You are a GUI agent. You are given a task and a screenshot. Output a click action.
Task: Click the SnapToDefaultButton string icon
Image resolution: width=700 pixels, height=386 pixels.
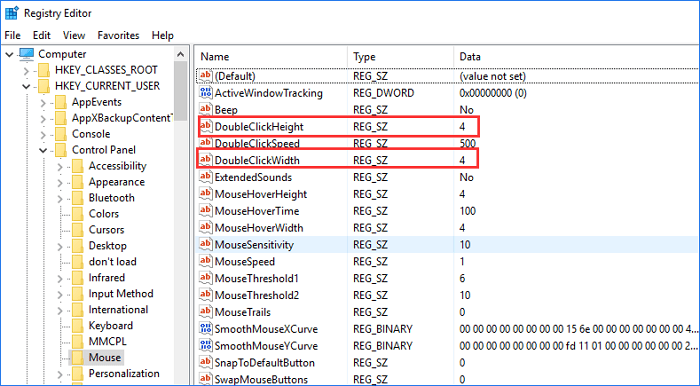205,362
